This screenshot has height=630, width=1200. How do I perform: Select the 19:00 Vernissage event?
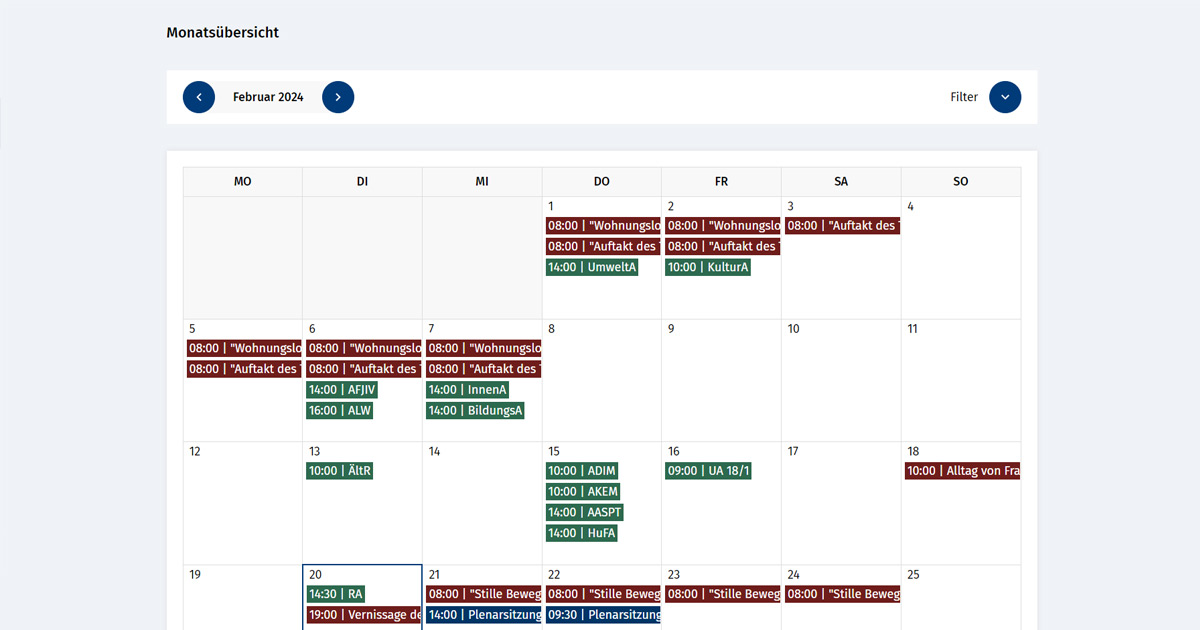tap(363, 615)
